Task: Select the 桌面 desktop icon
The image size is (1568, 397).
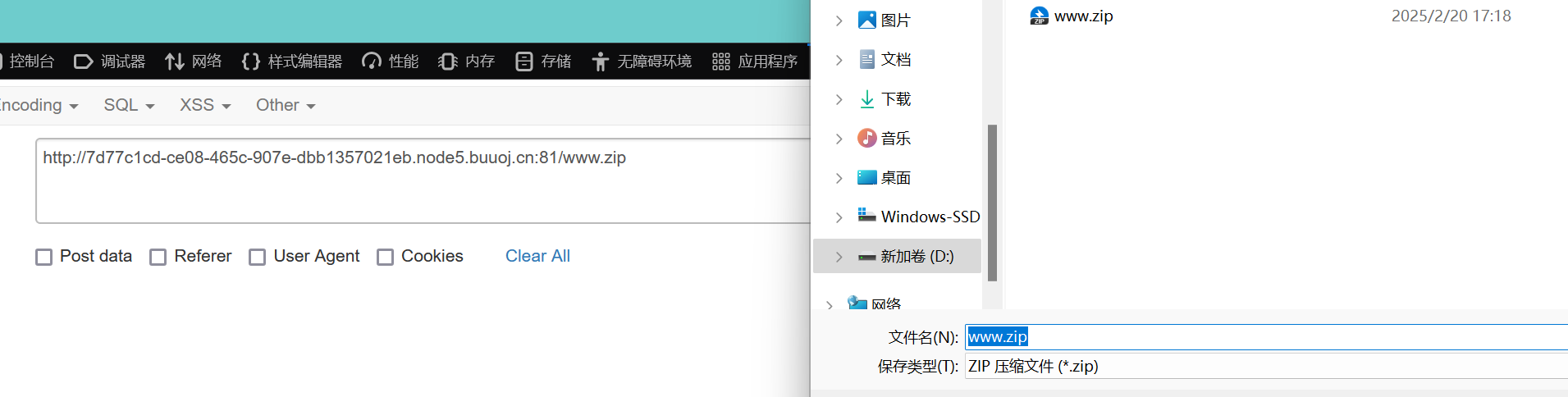Action: (x=866, y=177)
